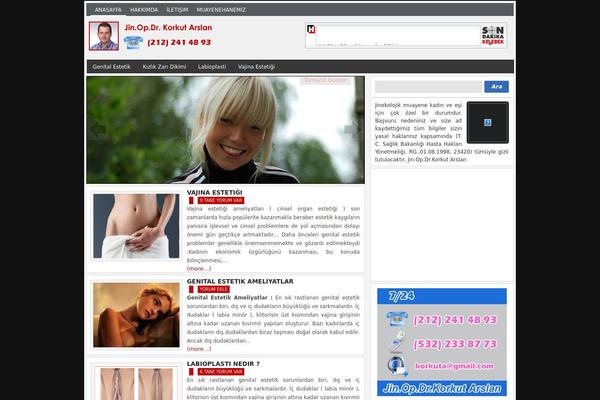Click the blonde woman slider image
Viewport: 600px width, 400px height.
(225, 130)
